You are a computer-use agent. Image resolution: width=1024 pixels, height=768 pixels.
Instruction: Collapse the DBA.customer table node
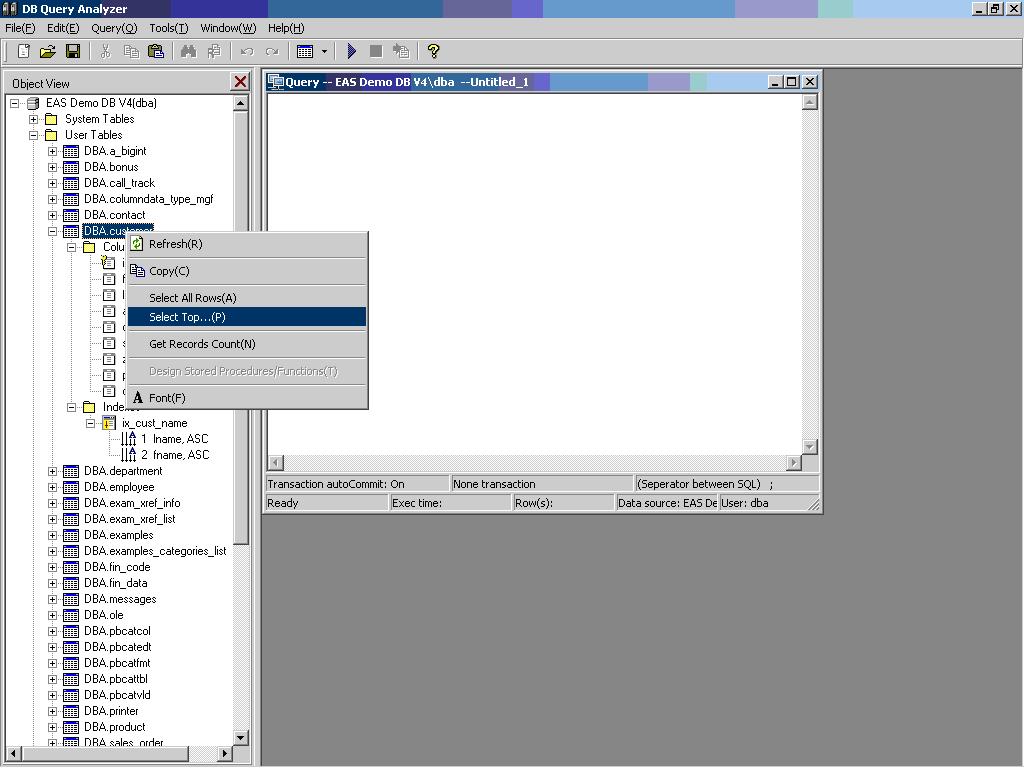pyautogui.click(x=52, y=231)
